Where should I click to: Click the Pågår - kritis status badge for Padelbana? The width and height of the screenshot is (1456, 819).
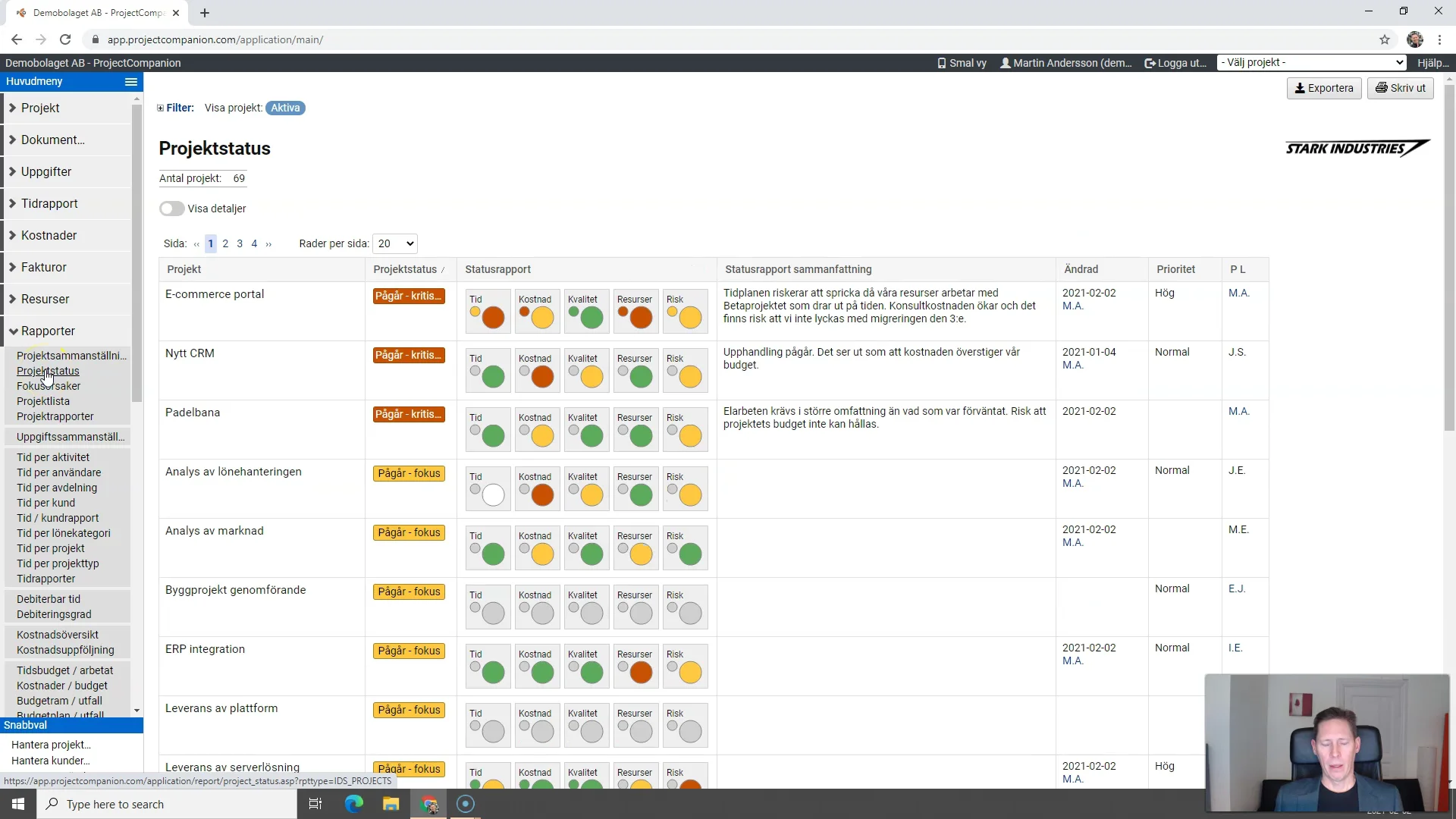pos(409,415)
